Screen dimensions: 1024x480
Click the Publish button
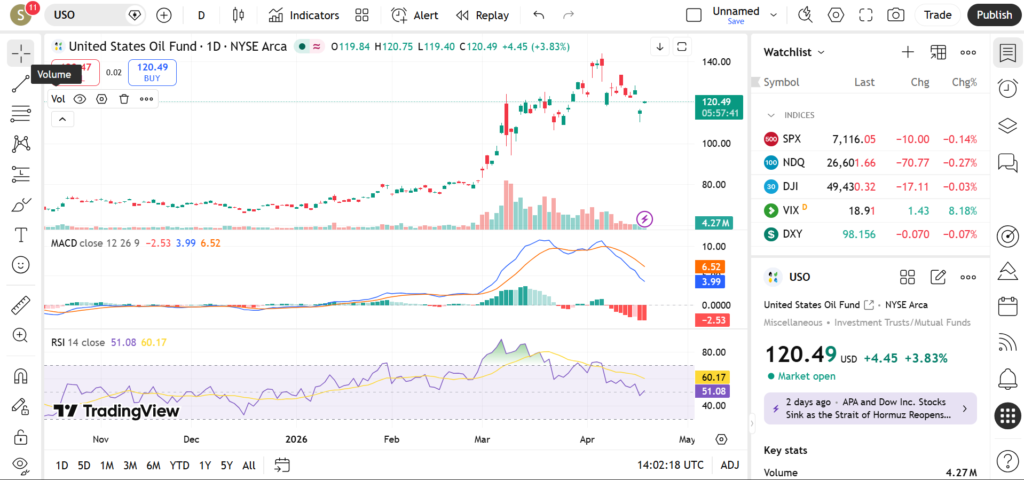[994, 15]
